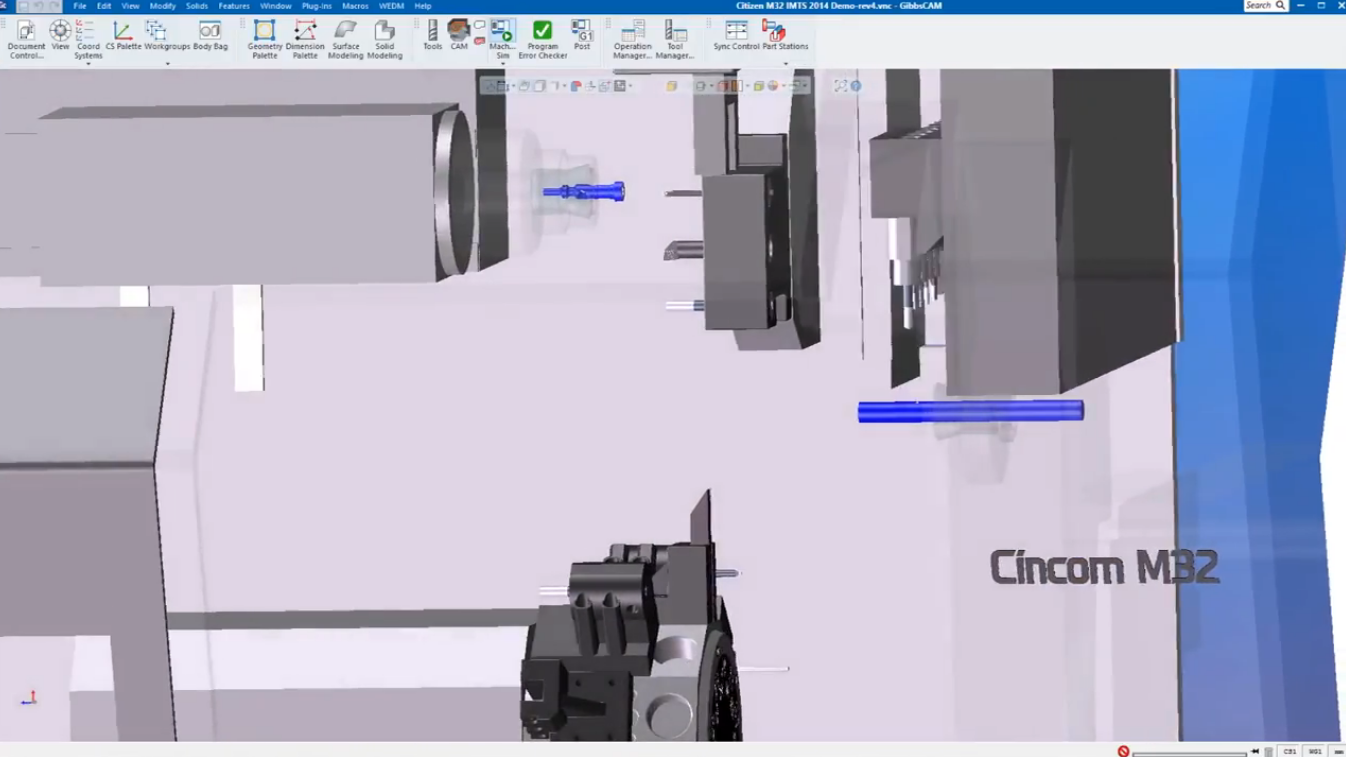Open the CS Palette
Viewport: 1346px width, 757px height.
pos(123,35)
